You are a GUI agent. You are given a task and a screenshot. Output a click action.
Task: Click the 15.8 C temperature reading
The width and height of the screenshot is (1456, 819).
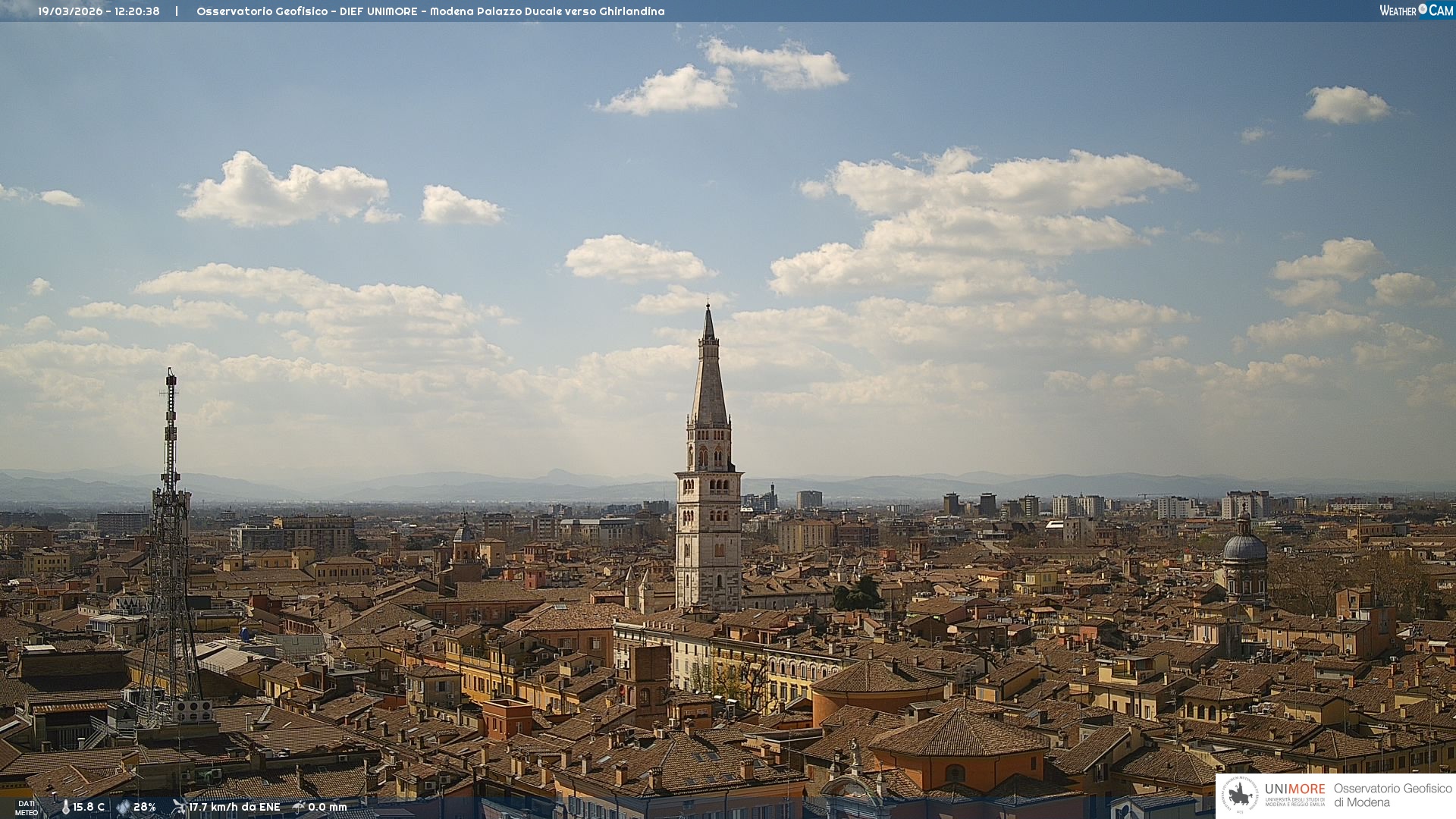point(89,807)
